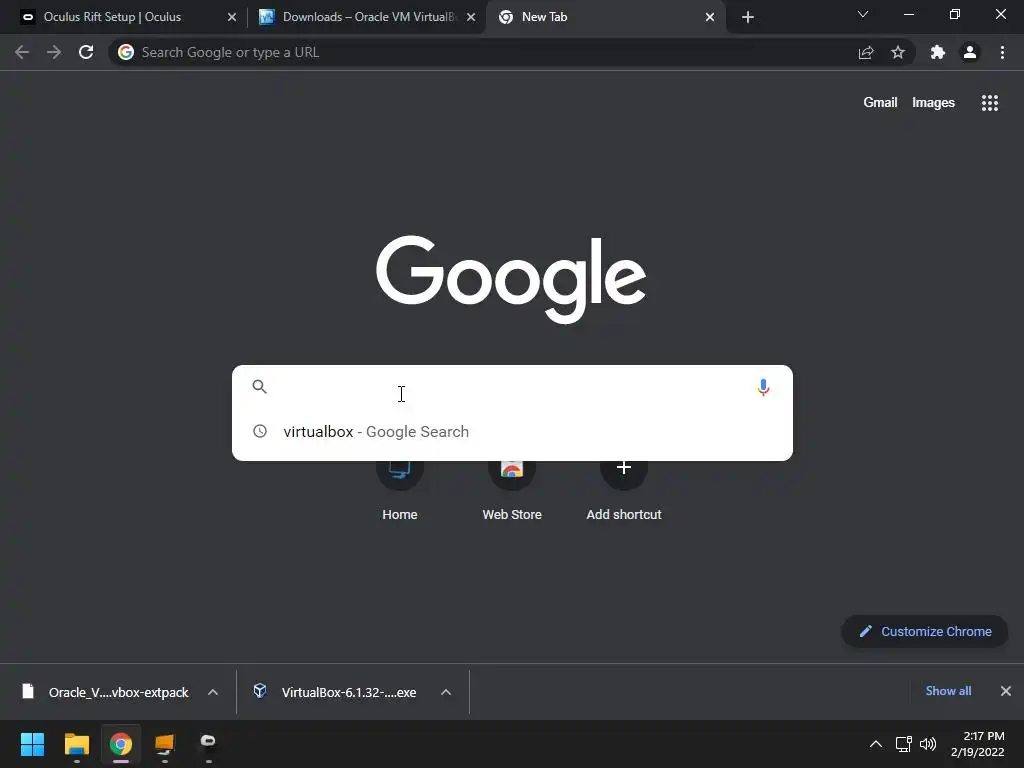Open File Explorer from taskbar
The width and height of the screenshot is (1024, 768).
(76, 744)
